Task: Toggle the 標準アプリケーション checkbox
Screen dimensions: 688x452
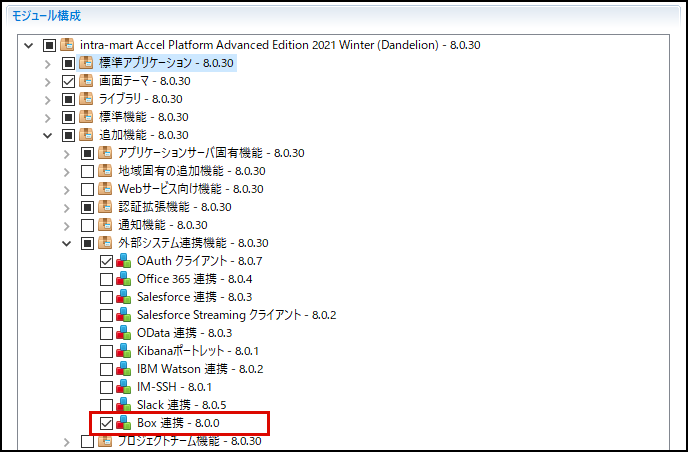Action: tap(68, 63)
